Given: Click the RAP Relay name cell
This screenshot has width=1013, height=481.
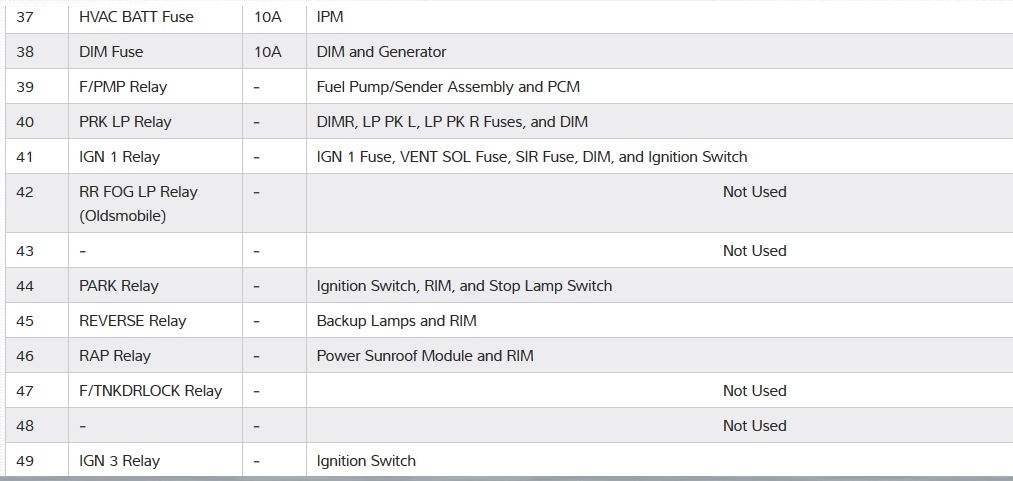Looking at the screenshot, I should click(115, 356).
